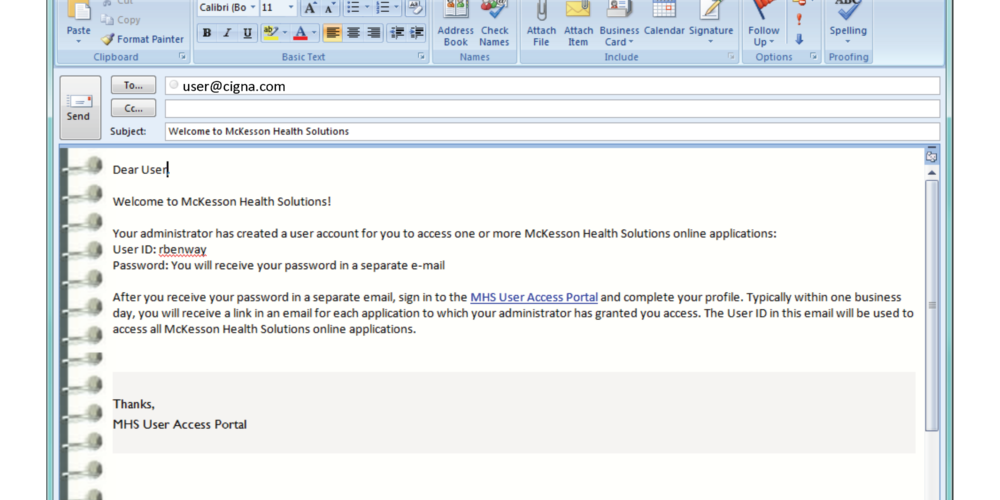Click into the Subject field
1000x500 pixels.
(550, 131)
